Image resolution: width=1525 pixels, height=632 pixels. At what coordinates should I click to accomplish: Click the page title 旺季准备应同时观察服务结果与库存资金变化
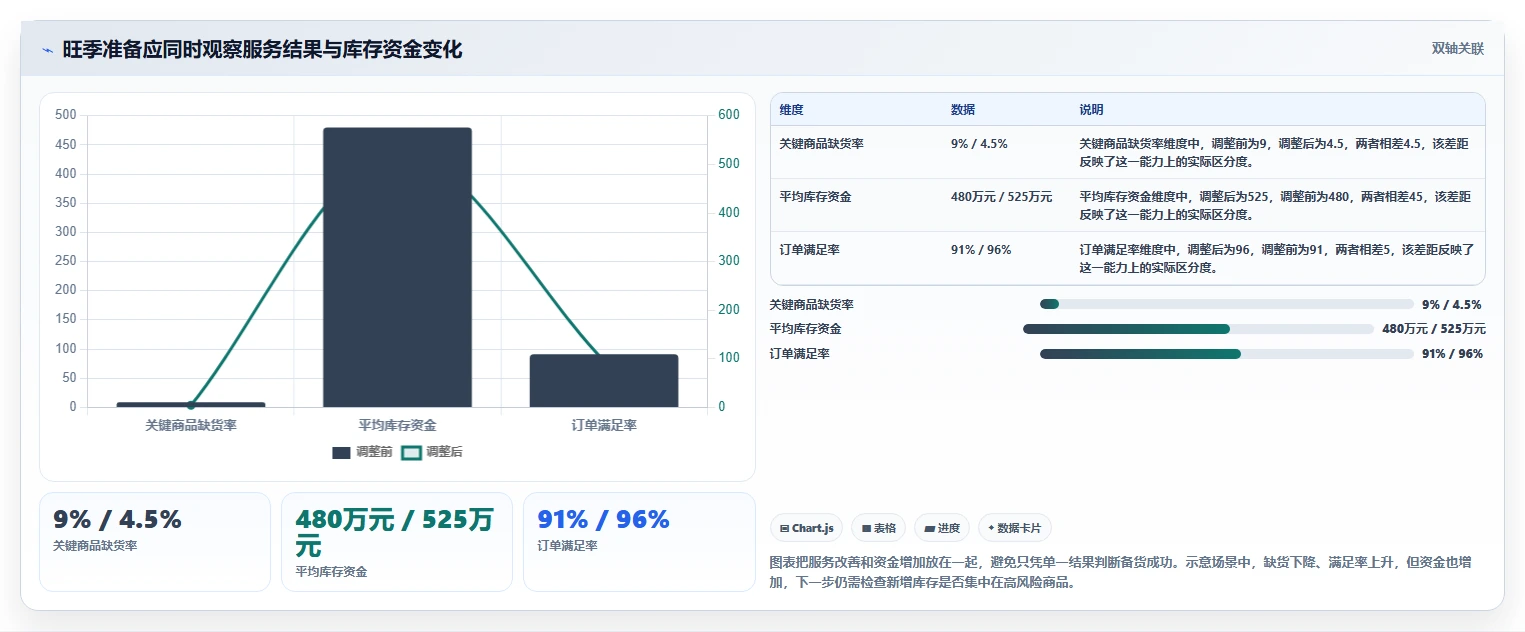(x=262, y=50)
